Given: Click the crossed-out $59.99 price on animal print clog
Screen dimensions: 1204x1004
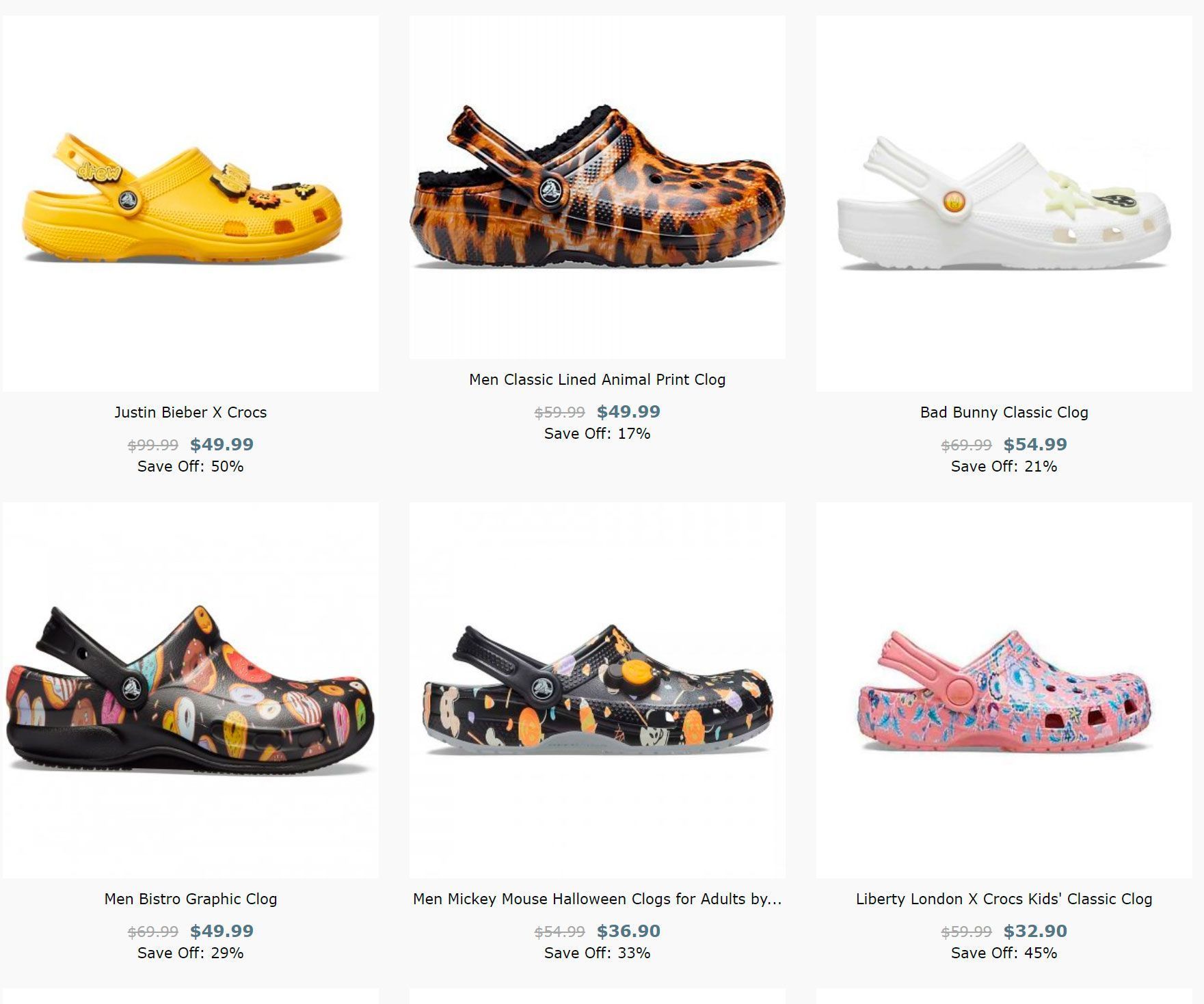Looking at the screenshot, I should (x=560, y=411).
